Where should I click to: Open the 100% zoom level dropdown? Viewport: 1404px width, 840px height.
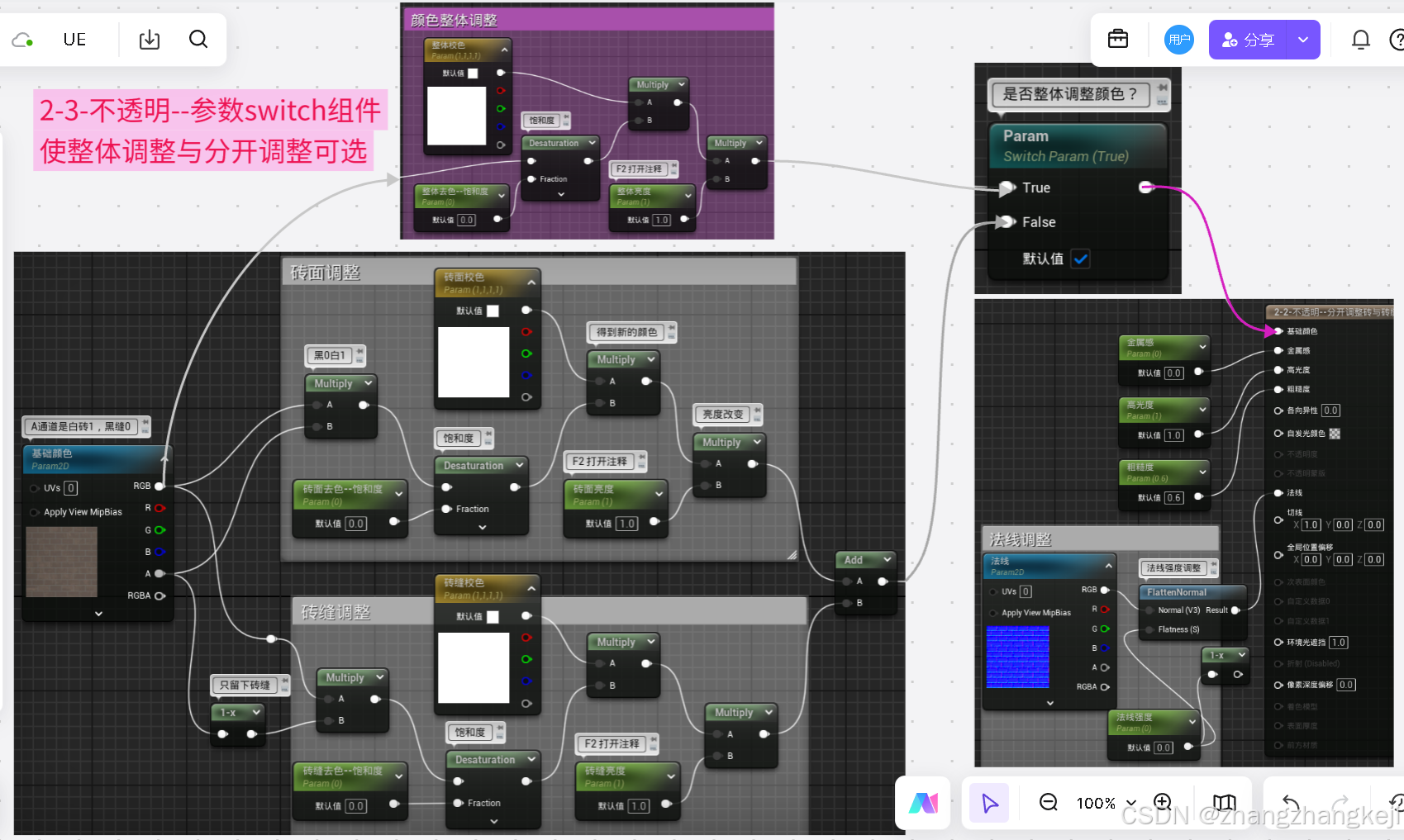[x=1105, y=802]
